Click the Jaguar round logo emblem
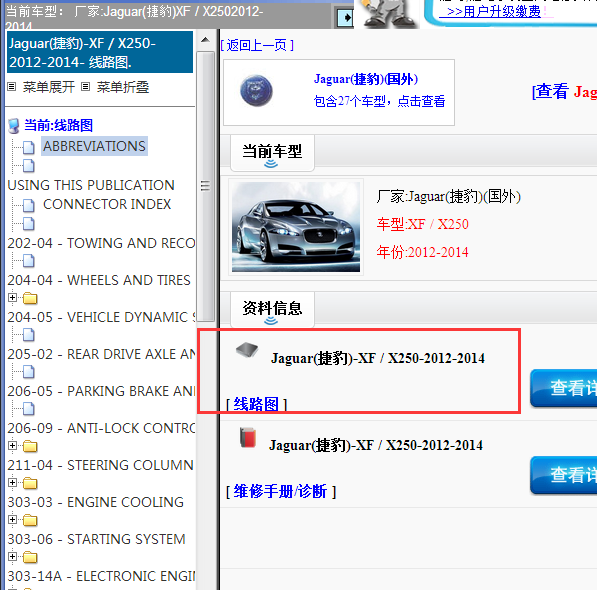This screenshot has height=590, width=597. pos(256,91)
